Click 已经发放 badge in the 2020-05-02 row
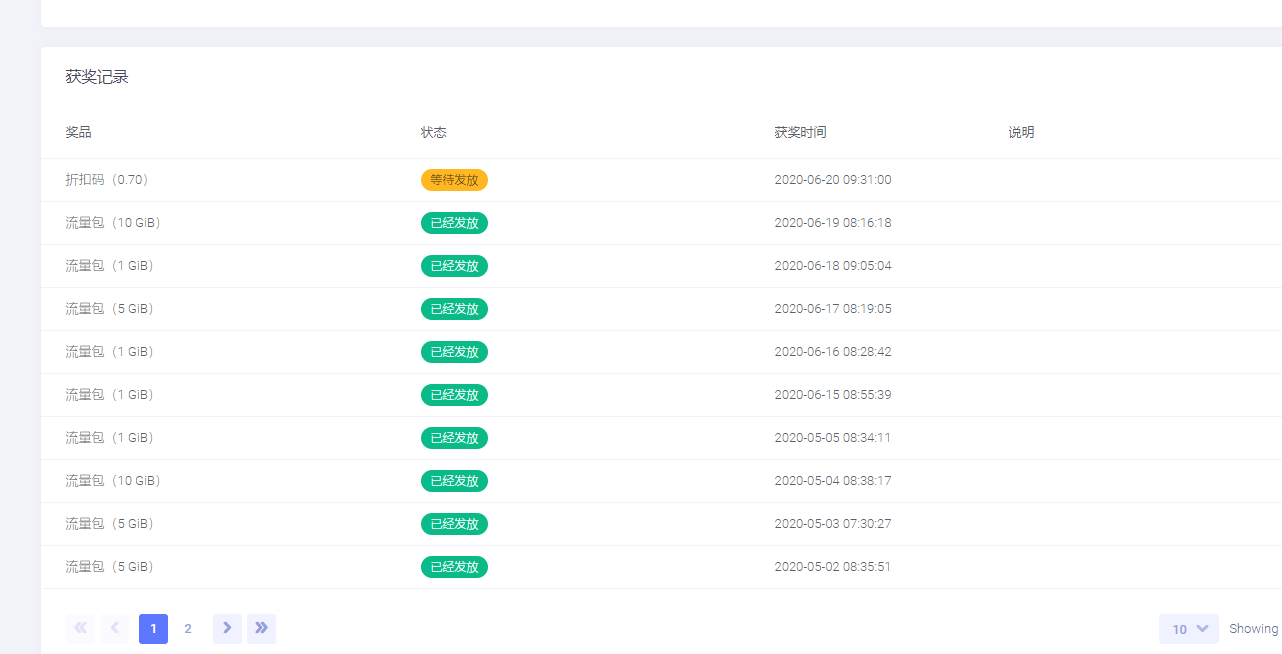The image size is (1282, 654). [454, 567]
